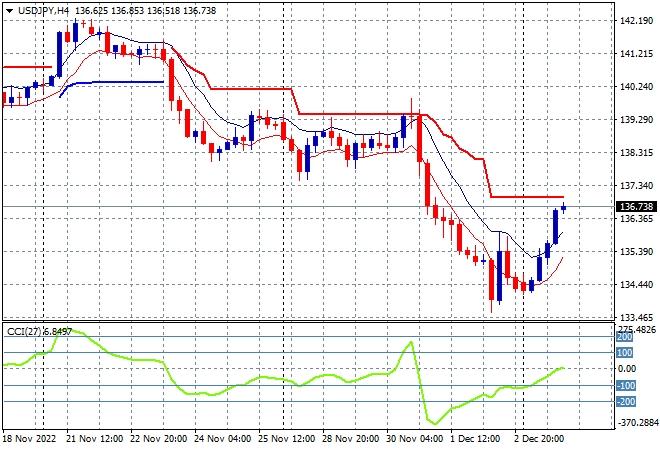Click the 100 level tag in CCI panel
This screenshot has width=660, height=450.
[624, 353]
